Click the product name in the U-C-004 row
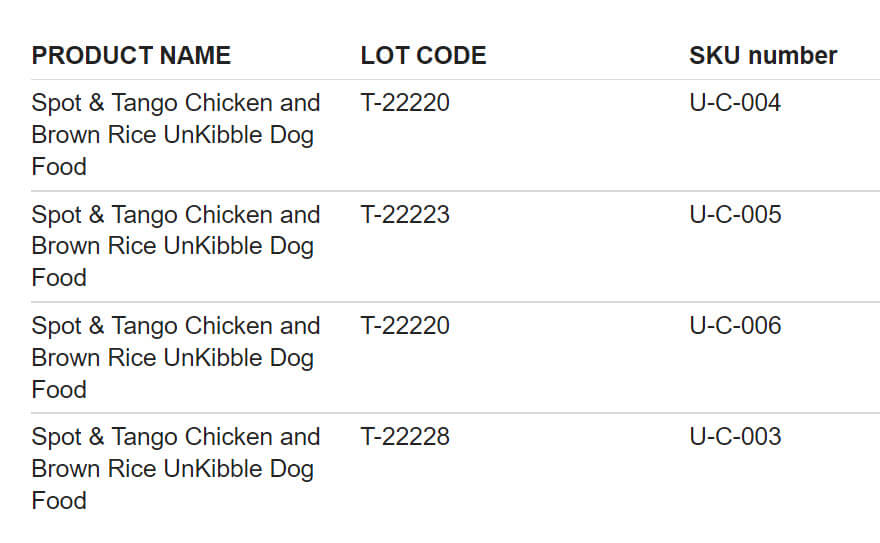The height and width of the screenshot is (543, 880). click(x=175, y=134)
